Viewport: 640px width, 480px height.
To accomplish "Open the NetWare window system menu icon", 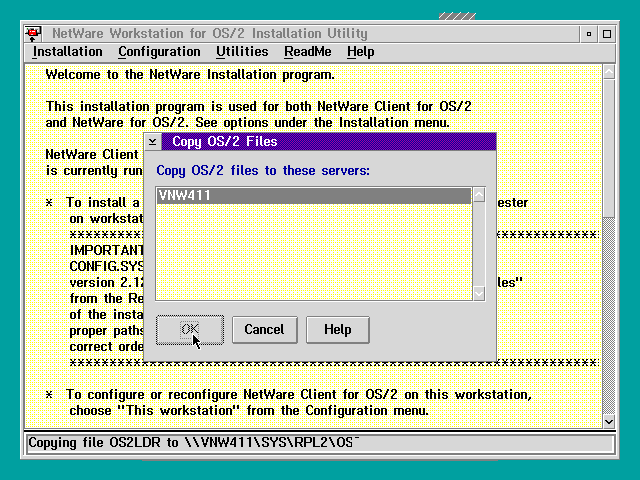I will 33,33.
